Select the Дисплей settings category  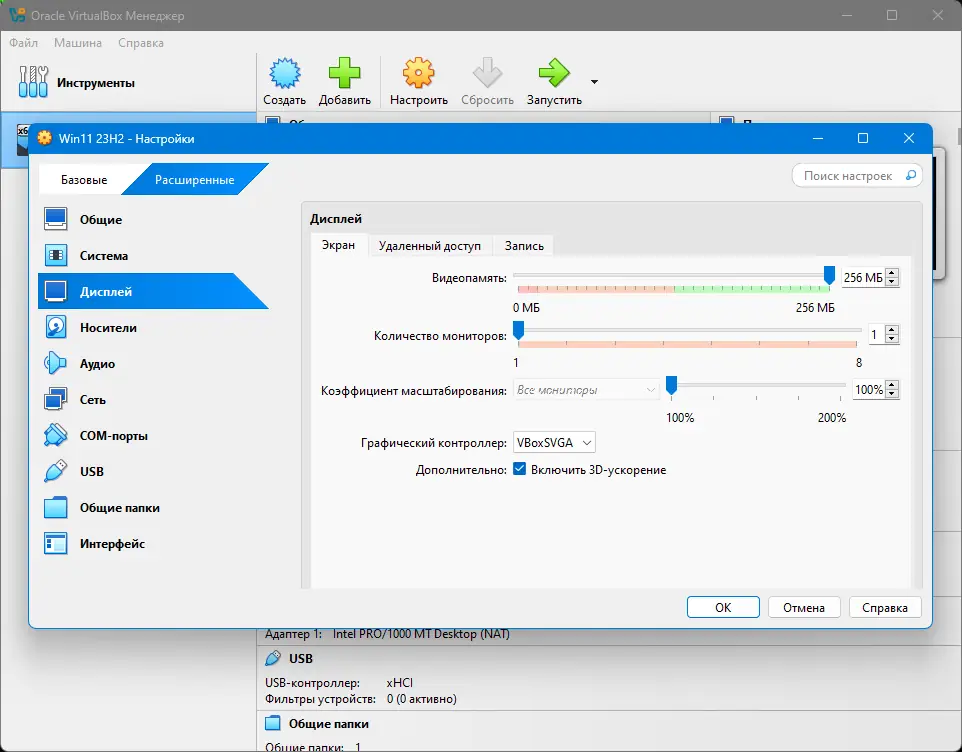coord(153,291)
